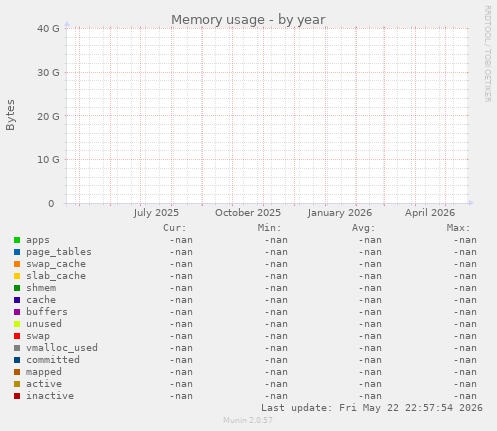
Task: Click the 'January 2026' x-axis label
Action: tap(340, 213)
